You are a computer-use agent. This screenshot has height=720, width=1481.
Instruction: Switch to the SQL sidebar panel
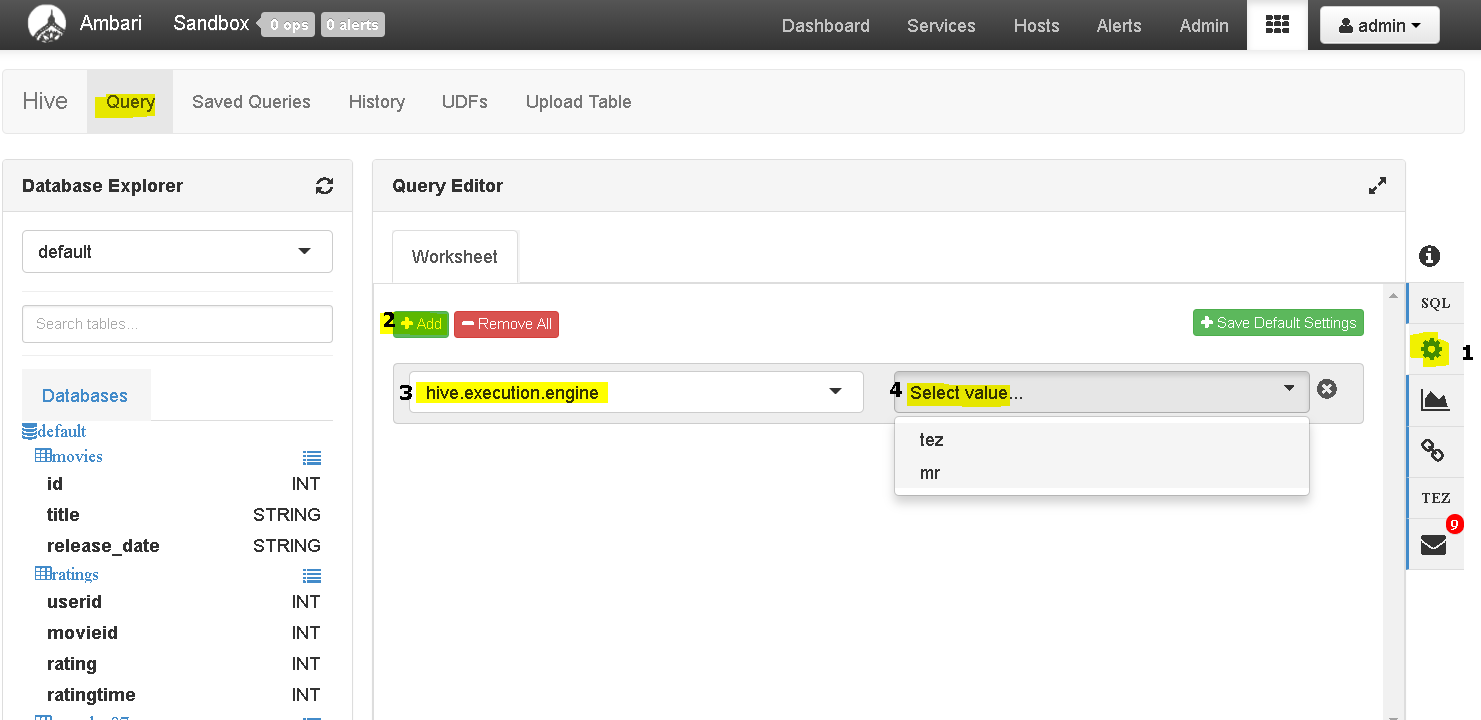point(1435,303)
